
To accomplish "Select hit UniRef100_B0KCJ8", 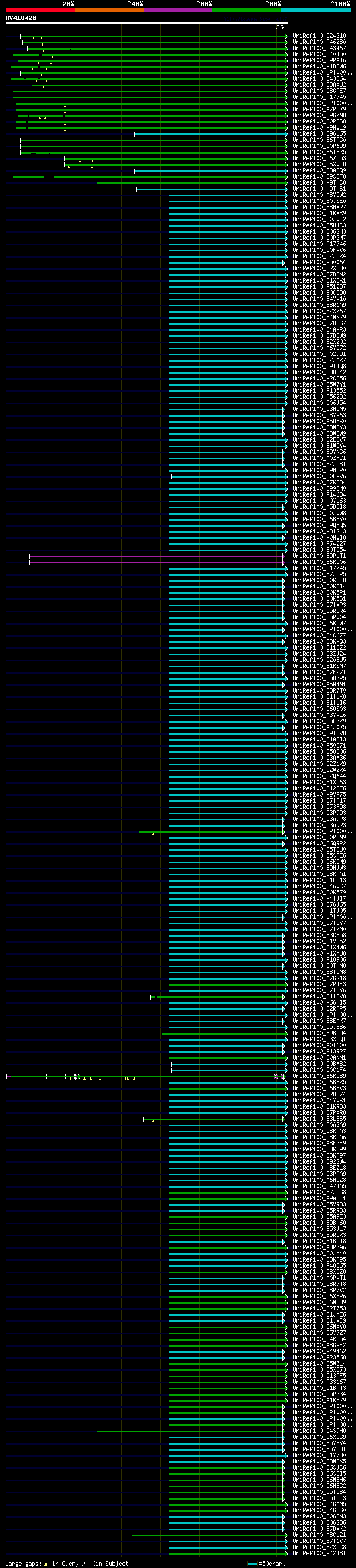I will click(319, 581).
